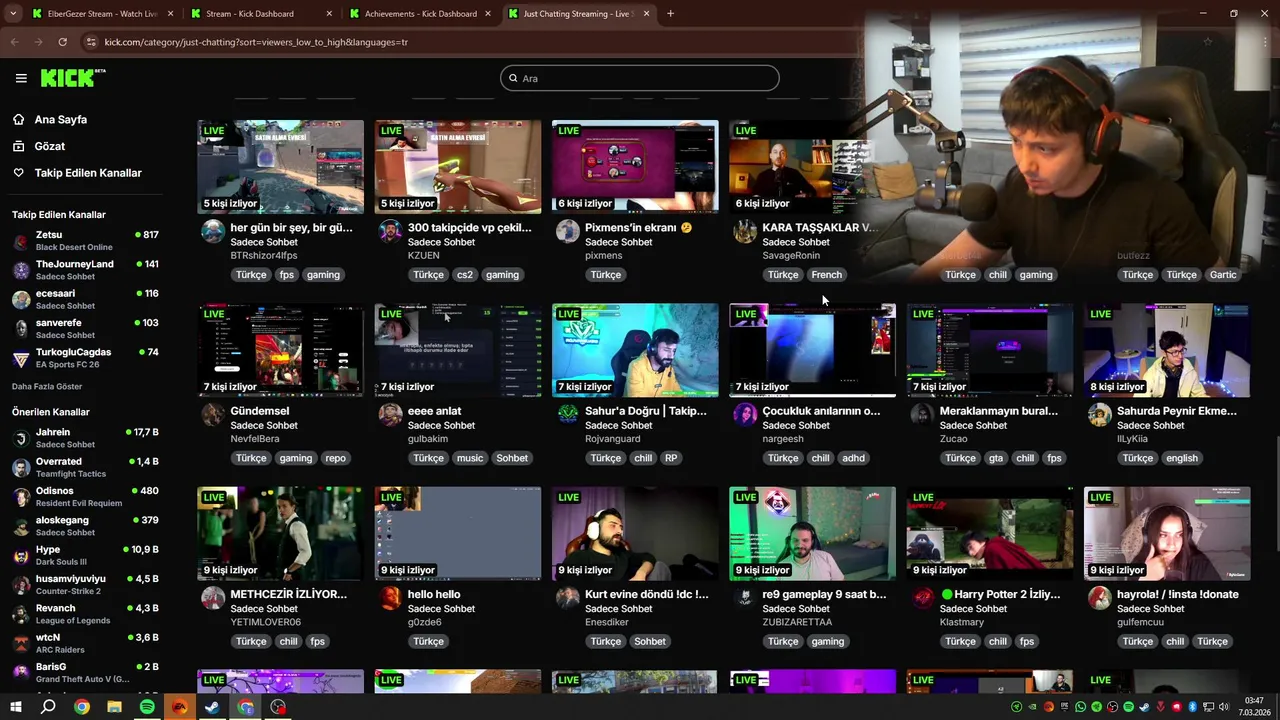Open Windows Start menu
The image size is (1280, 720).
(16, 707)
